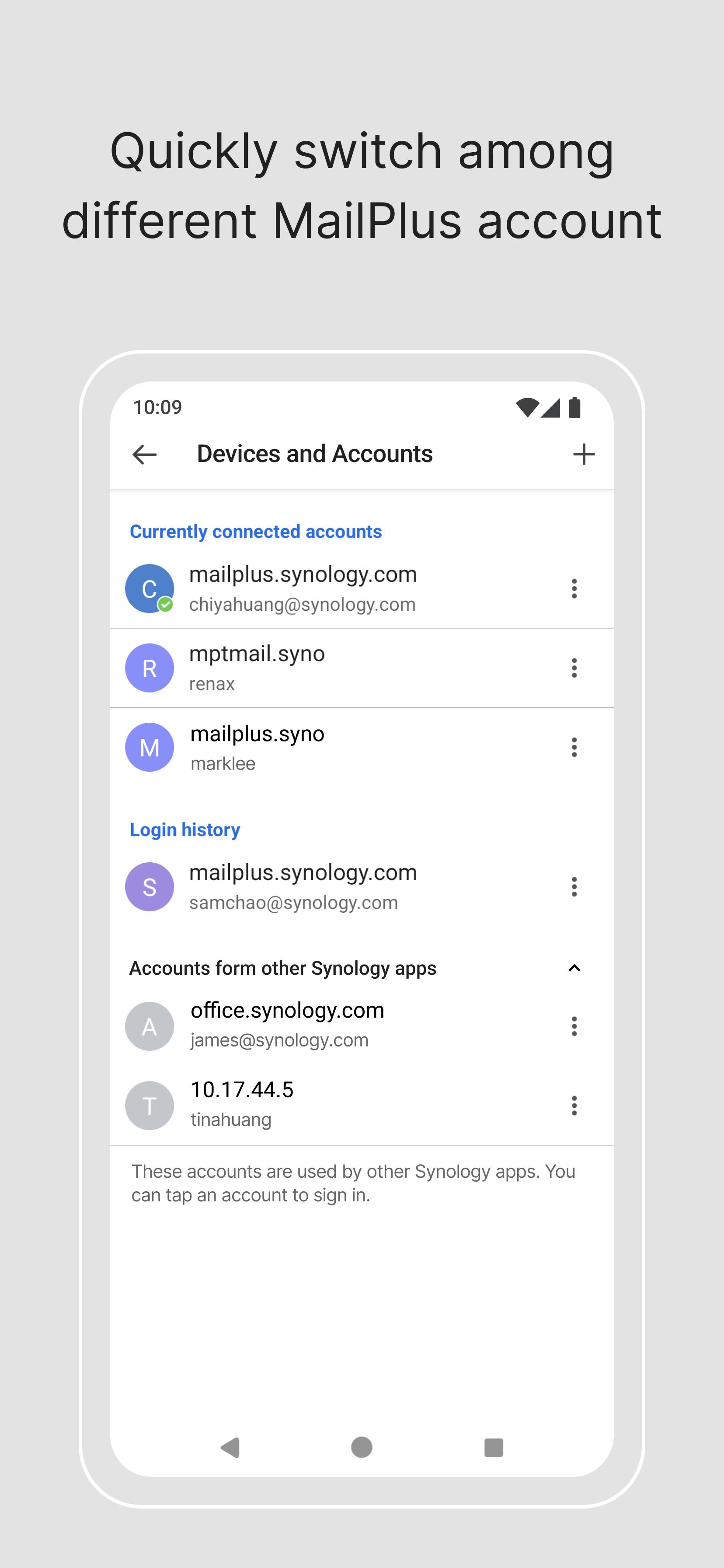Go back using the arrow icon
The image size is (724, 1568).
pyautogui.click(x=144, y=454)
